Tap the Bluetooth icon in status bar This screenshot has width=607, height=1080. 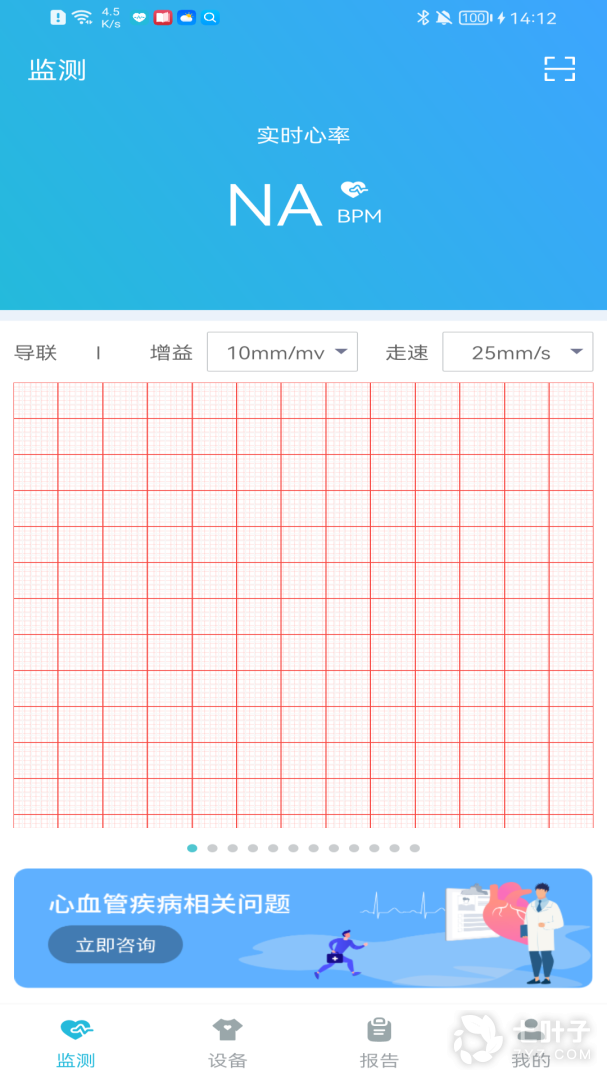(422, 18)
